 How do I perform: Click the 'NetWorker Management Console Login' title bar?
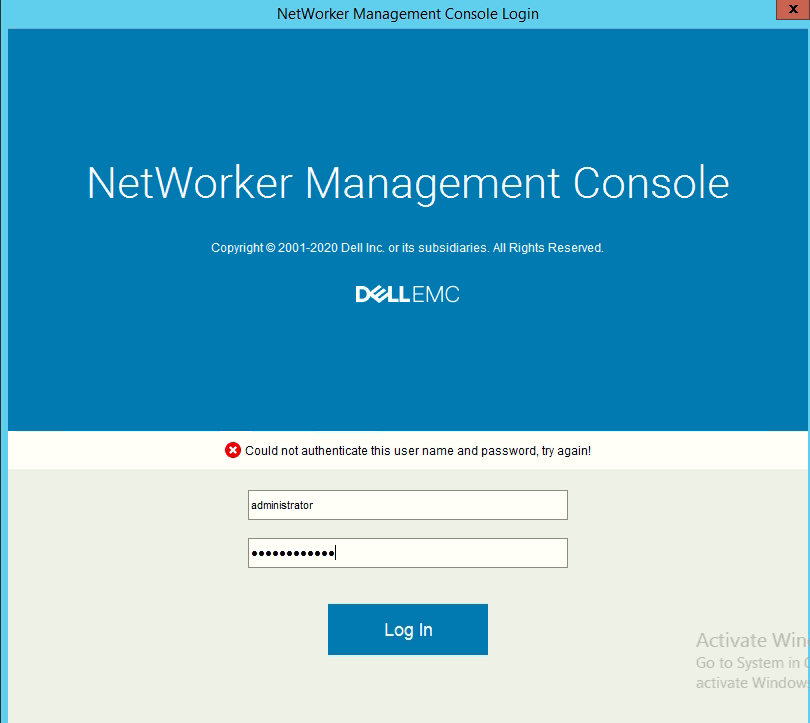[407, 13]
